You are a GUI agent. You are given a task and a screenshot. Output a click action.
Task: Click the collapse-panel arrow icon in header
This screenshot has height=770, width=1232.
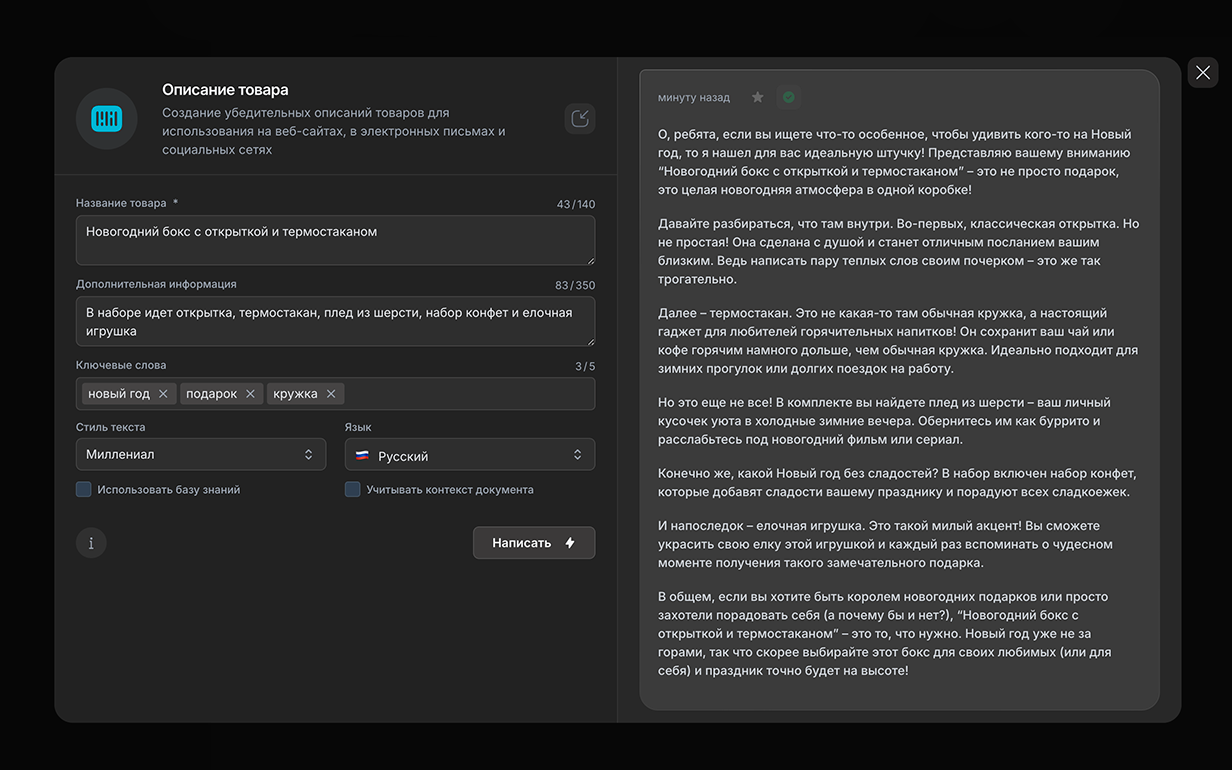(580, 119)
